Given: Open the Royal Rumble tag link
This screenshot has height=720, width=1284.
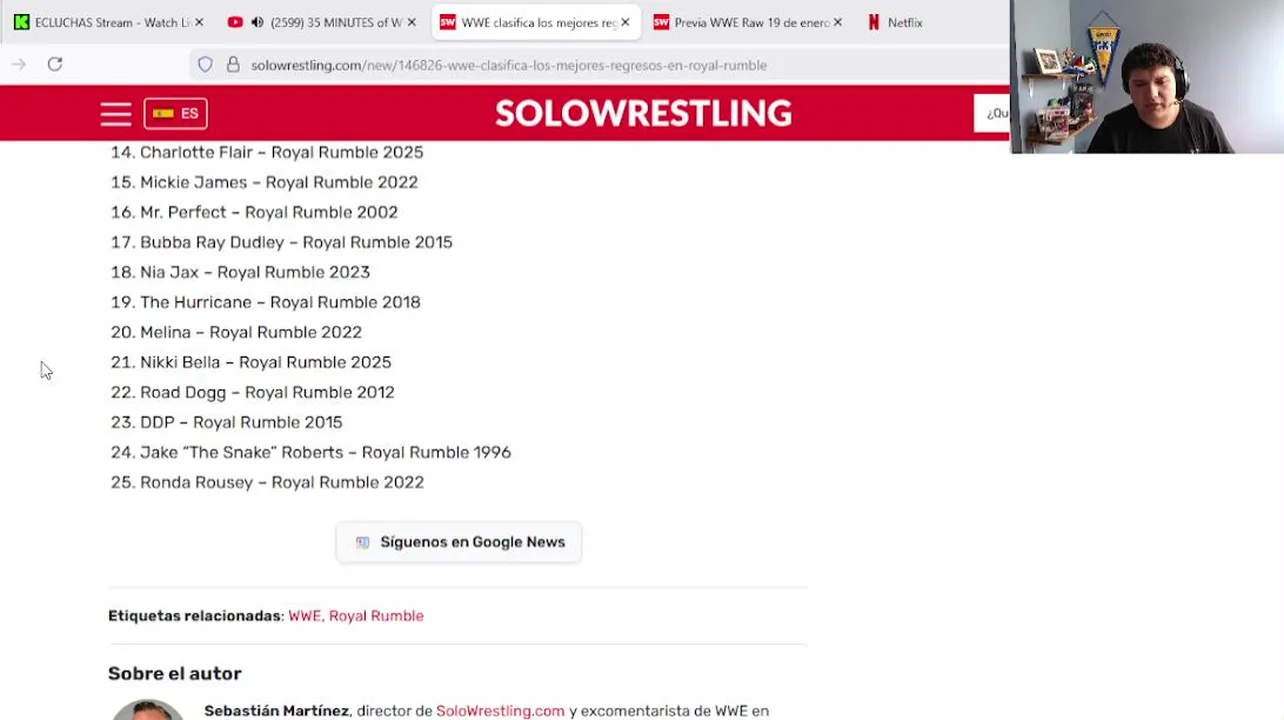Looking at the screenshot, I should click(376, 616).
